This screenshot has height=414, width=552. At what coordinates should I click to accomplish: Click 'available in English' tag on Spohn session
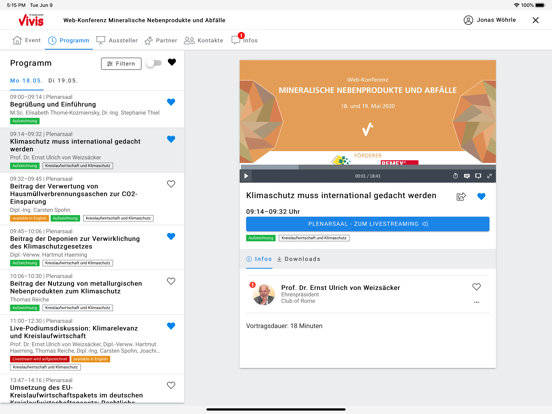[29, 218]
